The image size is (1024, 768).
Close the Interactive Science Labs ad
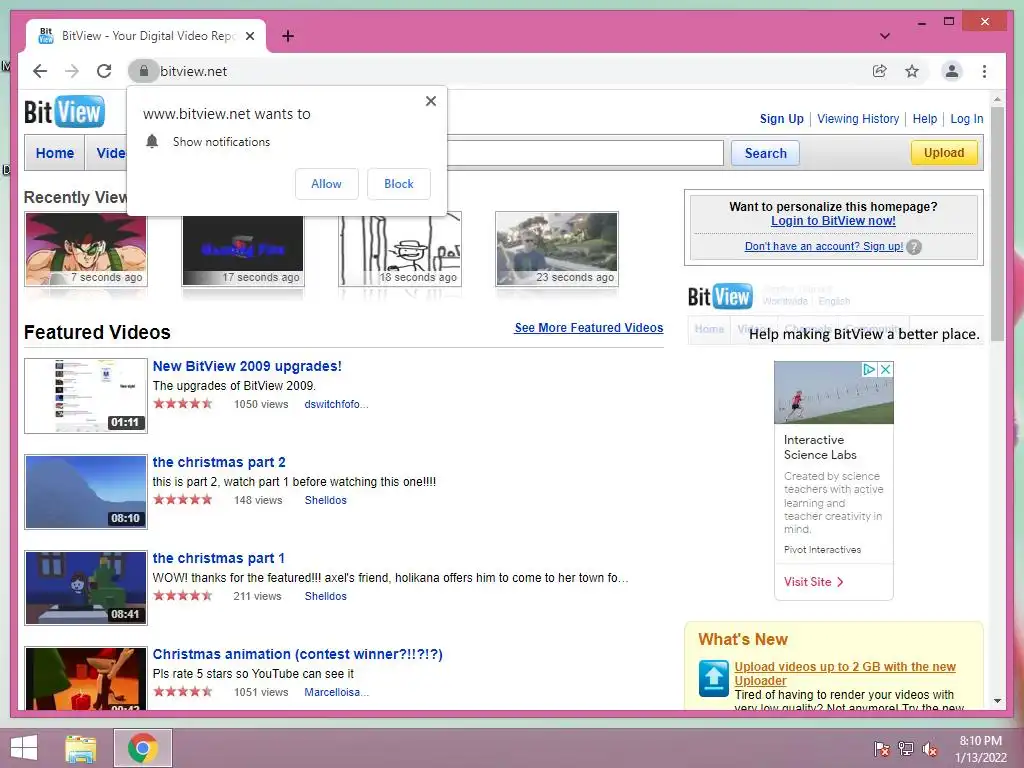(885, 369)
